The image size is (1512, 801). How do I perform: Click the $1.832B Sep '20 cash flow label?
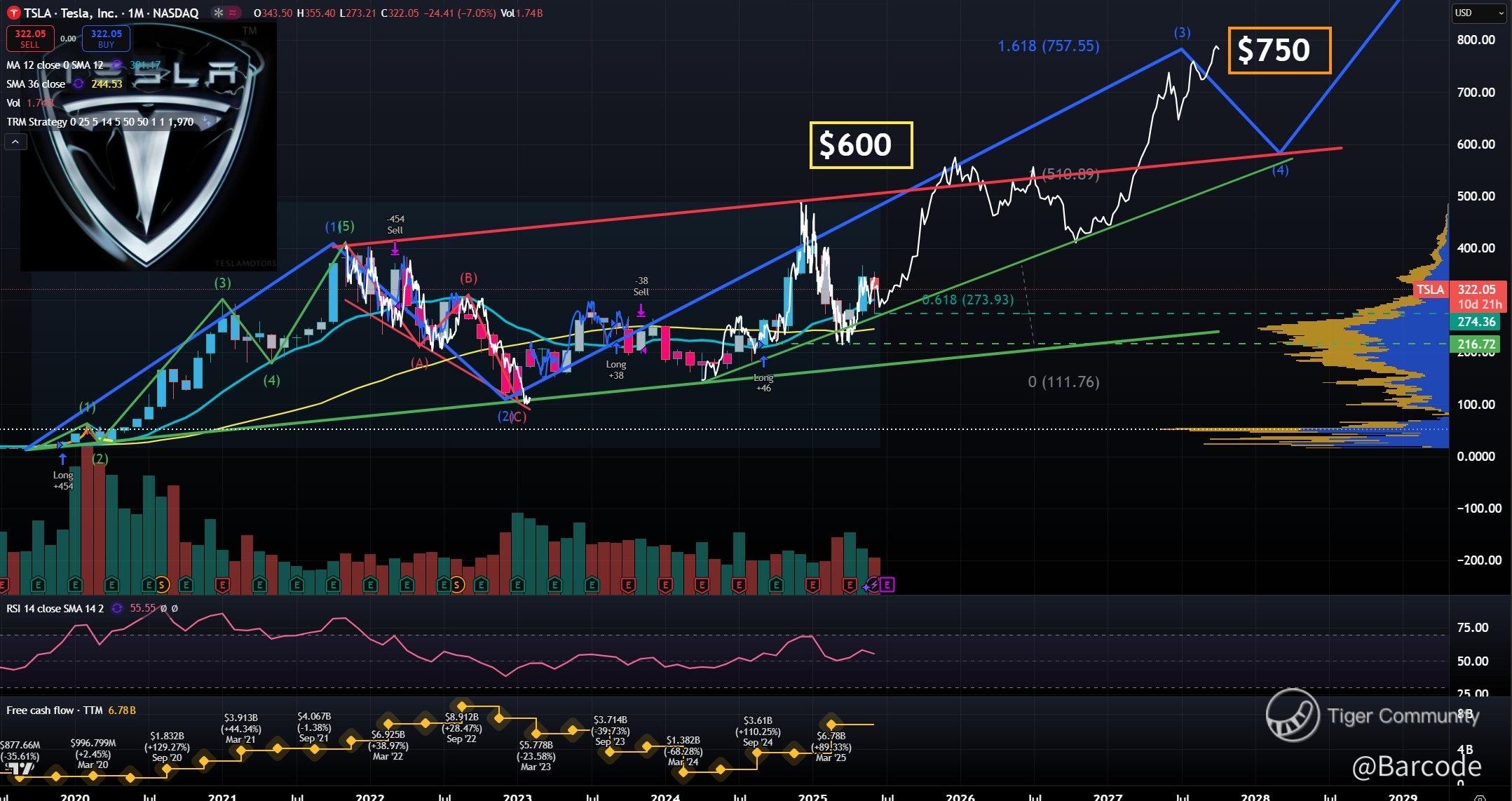point(166,746)
